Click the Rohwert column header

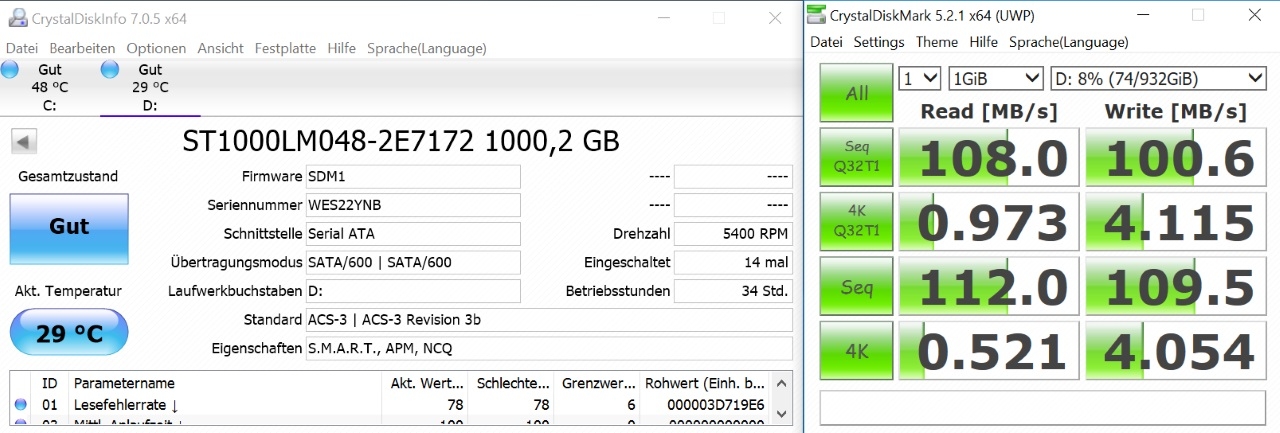(x=707, y=383)
